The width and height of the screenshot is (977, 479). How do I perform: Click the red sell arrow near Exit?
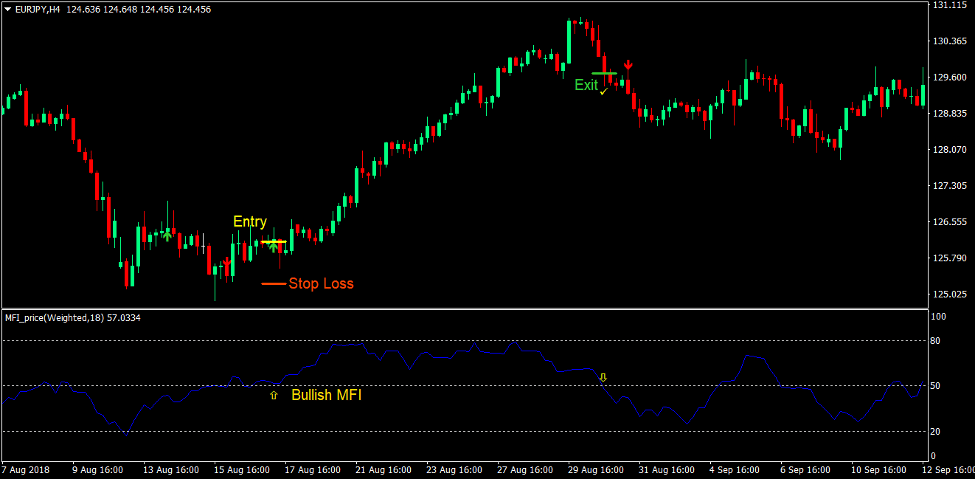[x=628, y=66]
